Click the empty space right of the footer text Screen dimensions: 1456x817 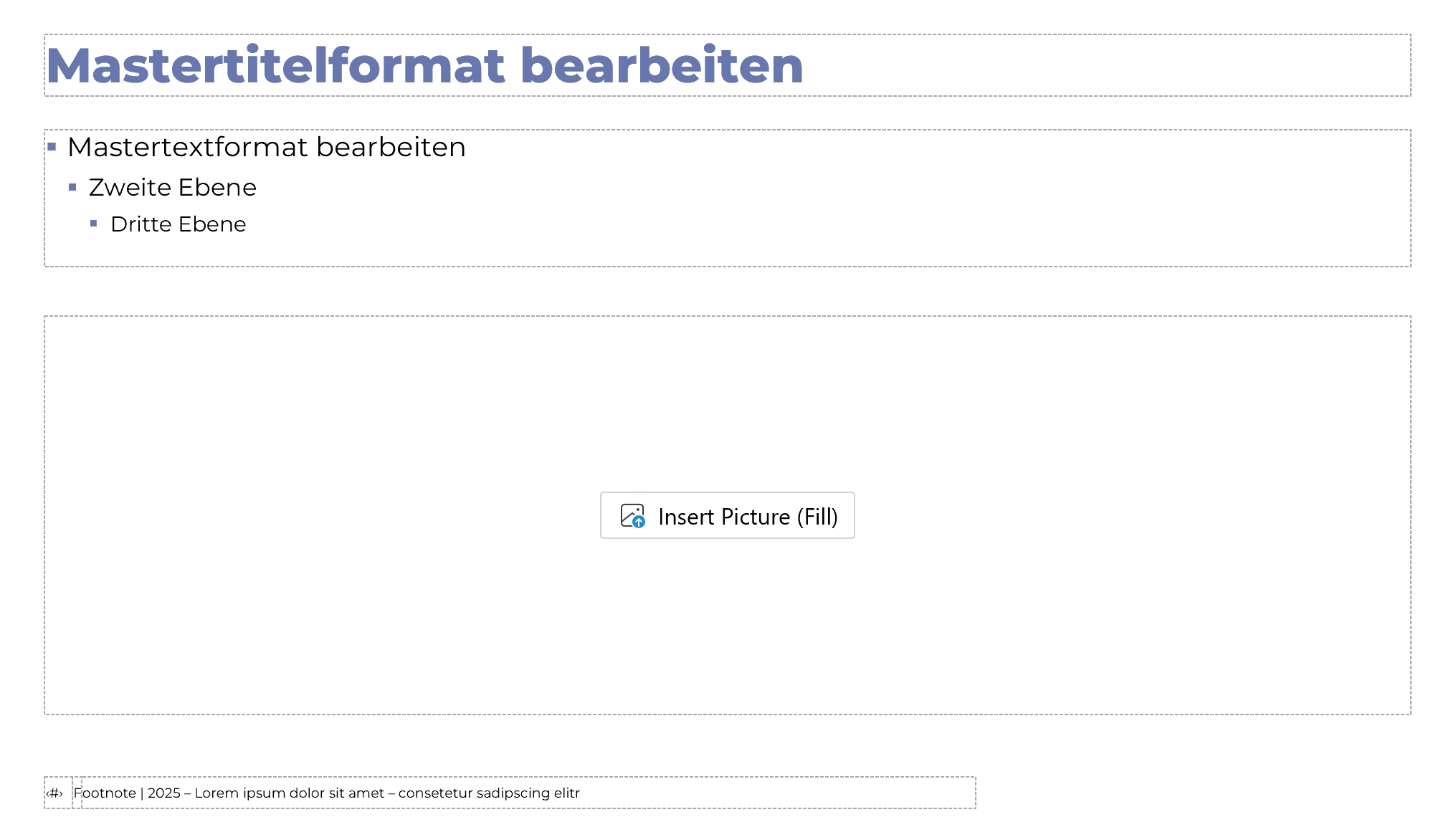point(774,793)
